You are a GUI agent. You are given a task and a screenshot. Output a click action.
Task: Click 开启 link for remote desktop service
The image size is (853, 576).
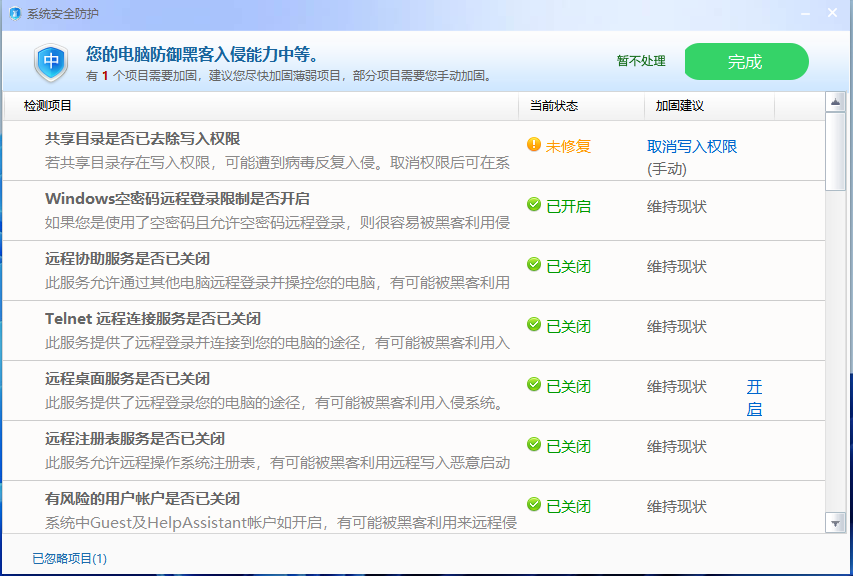(754, 398)
